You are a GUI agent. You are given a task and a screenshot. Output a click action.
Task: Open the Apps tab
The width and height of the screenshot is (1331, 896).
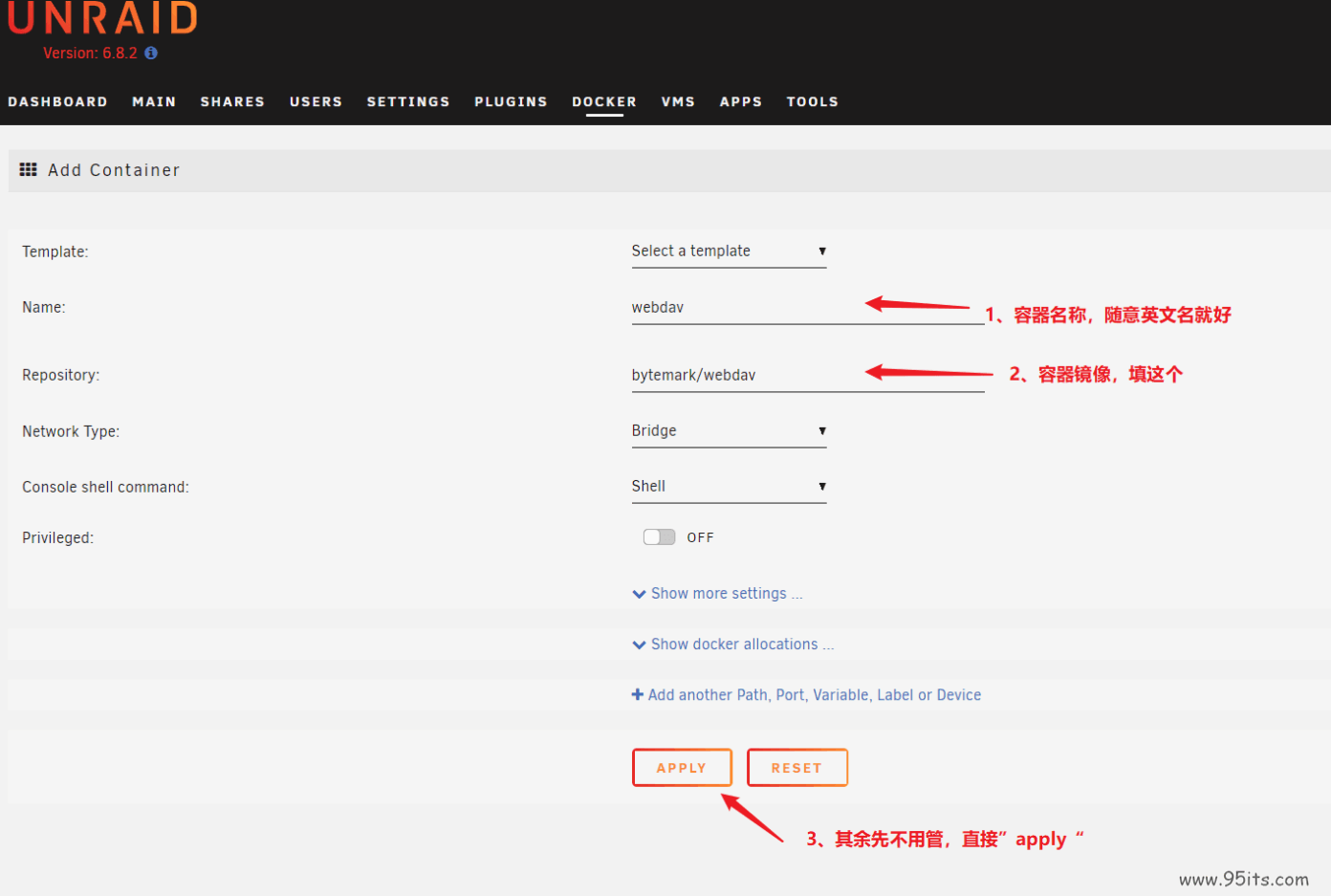[741, 101]
